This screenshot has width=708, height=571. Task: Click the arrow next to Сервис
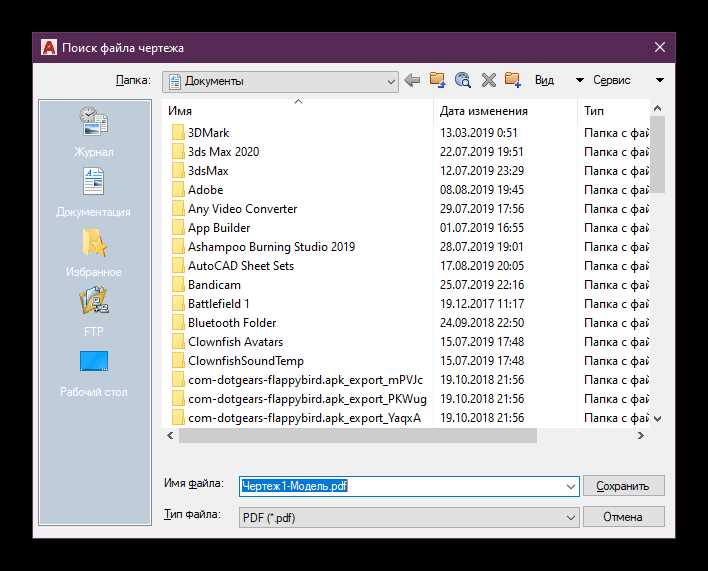click(660, 80)
